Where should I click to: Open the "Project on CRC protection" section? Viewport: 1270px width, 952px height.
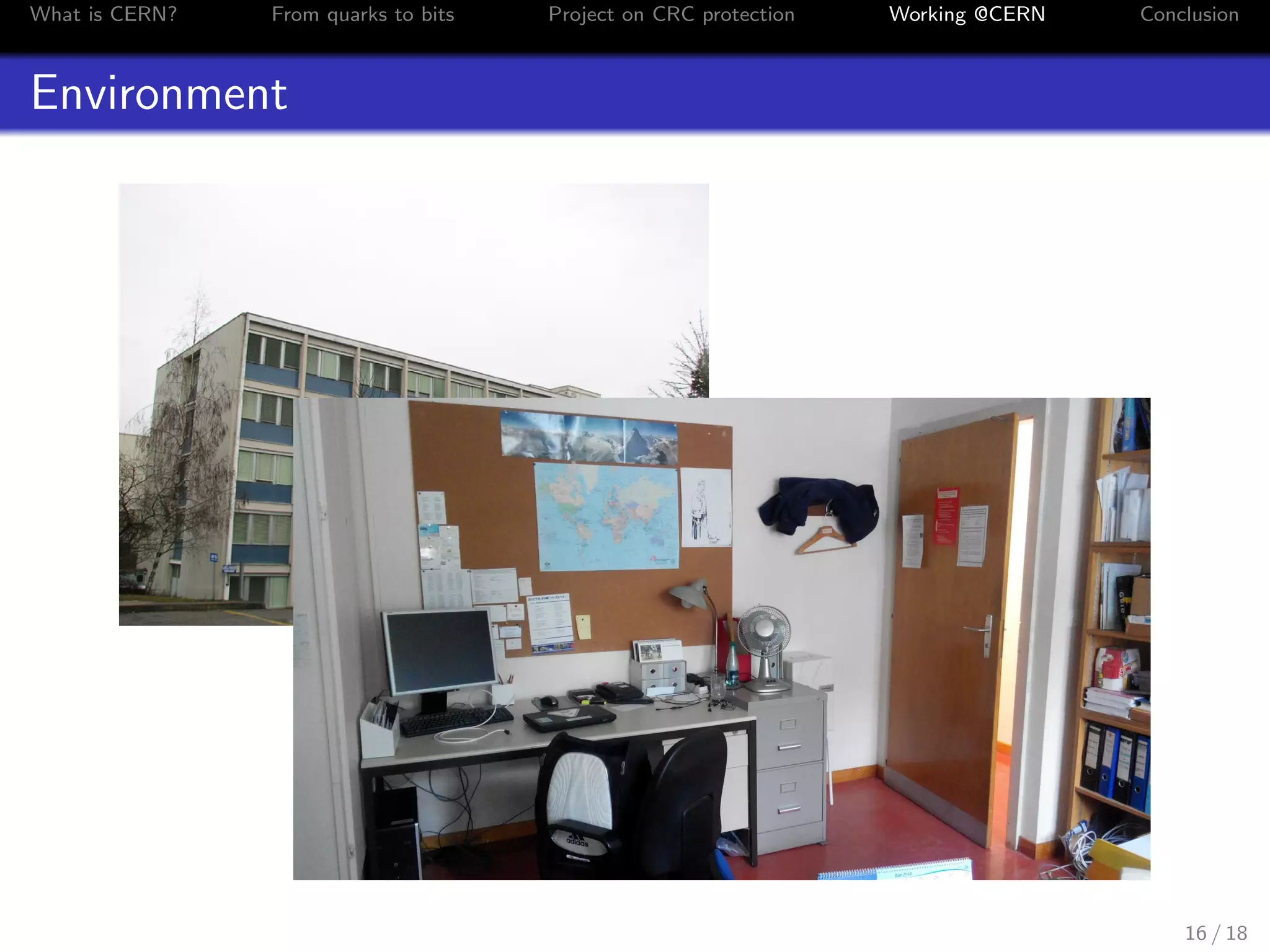(672, 14)
